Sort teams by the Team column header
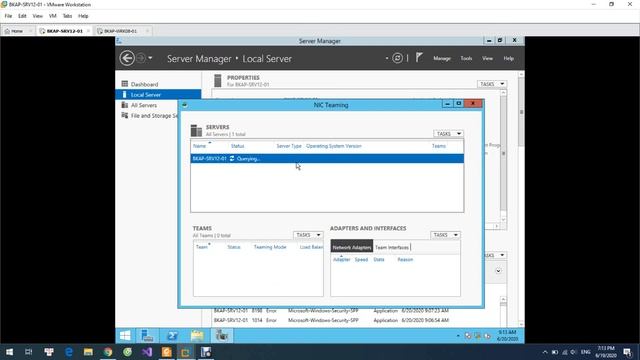 202,247
